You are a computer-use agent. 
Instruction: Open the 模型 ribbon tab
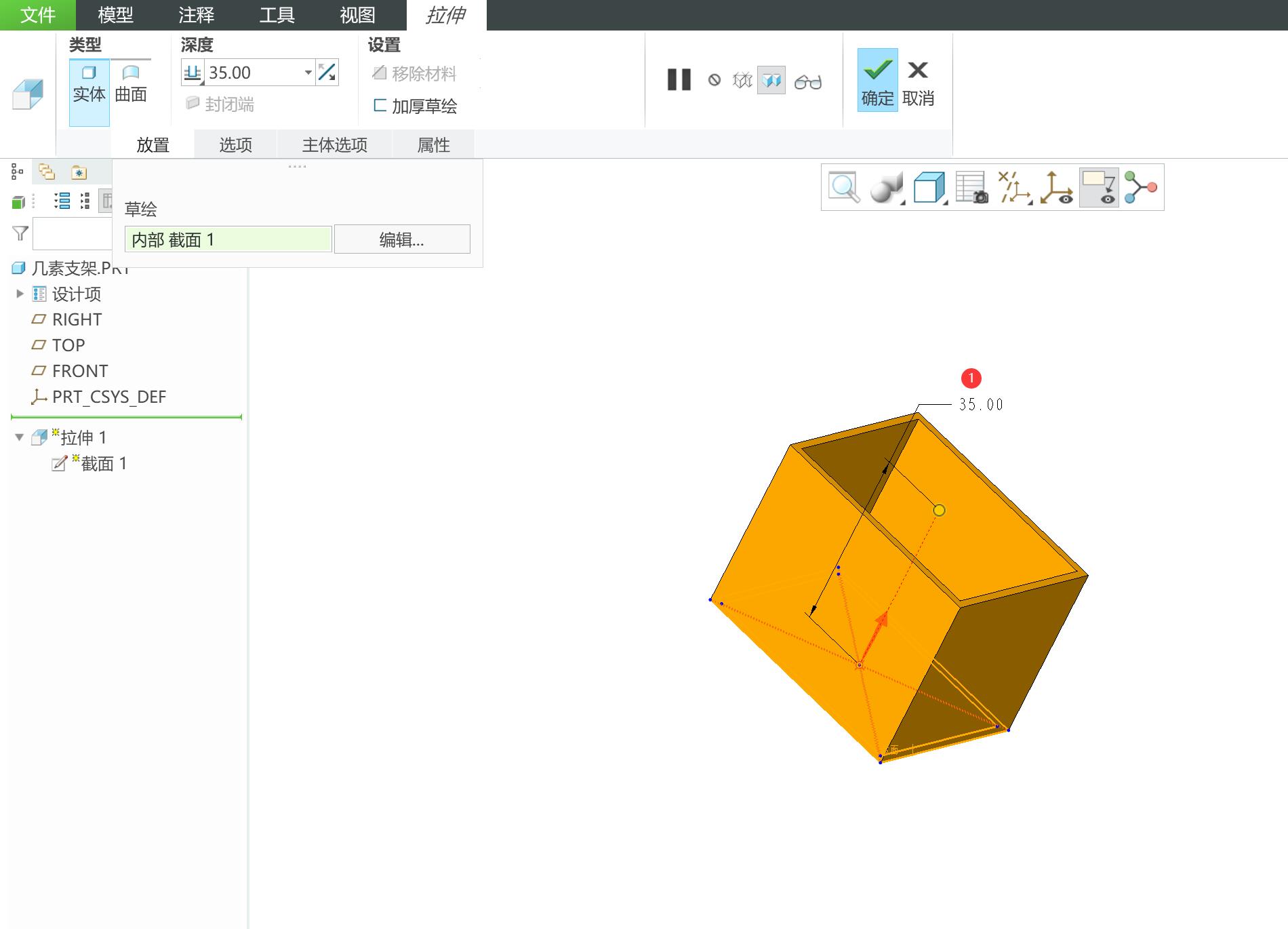[x=115, y=15]
